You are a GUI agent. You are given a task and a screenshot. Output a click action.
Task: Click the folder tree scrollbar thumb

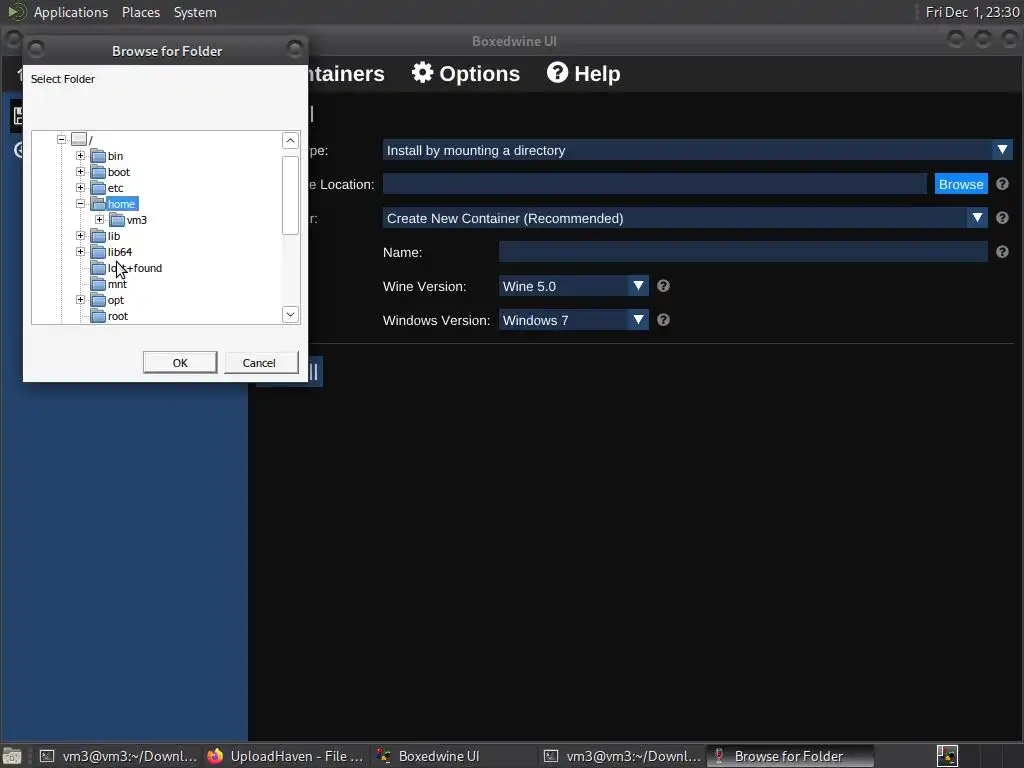[x=290, y=195]
